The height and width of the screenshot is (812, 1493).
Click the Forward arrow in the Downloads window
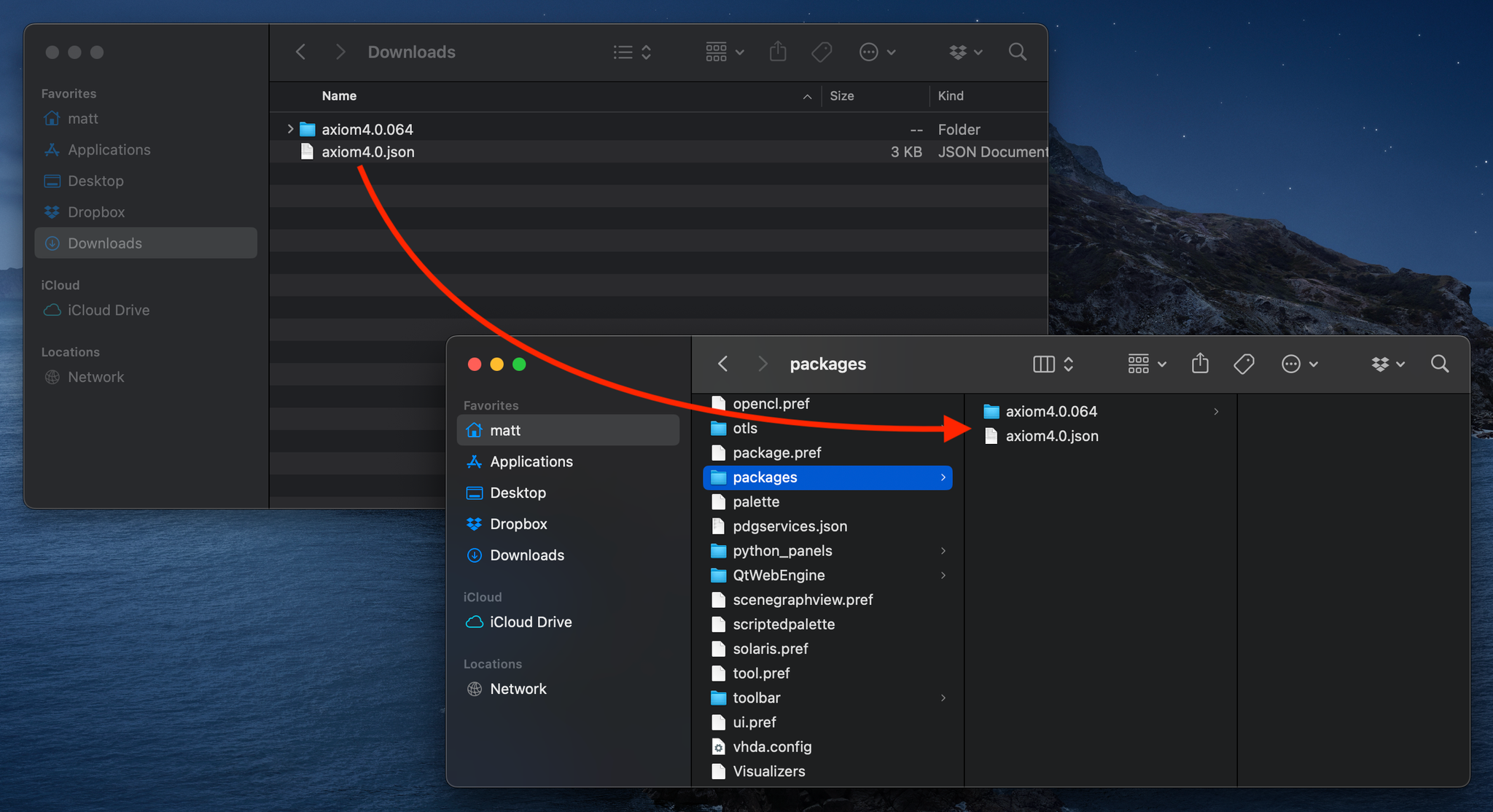point(340,52)
